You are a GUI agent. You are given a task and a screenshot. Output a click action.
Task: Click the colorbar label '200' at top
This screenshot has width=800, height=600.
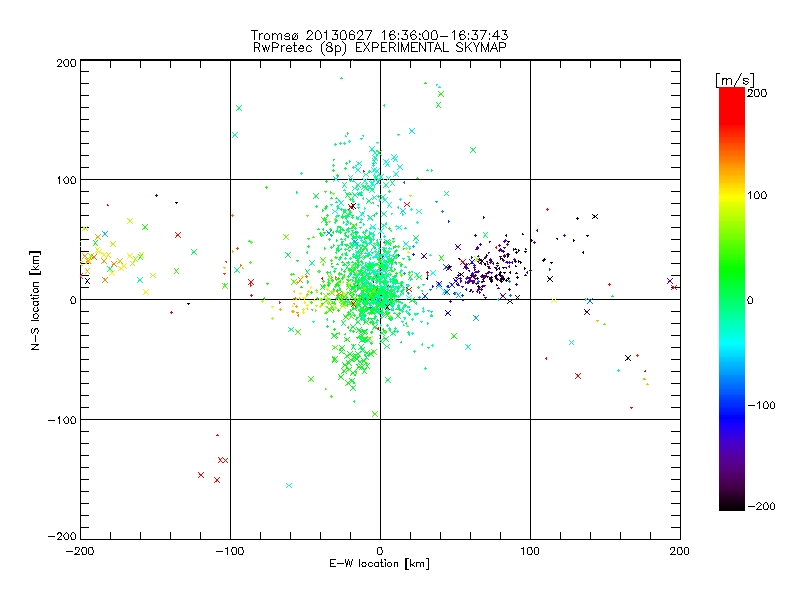[x=757, y=93]
